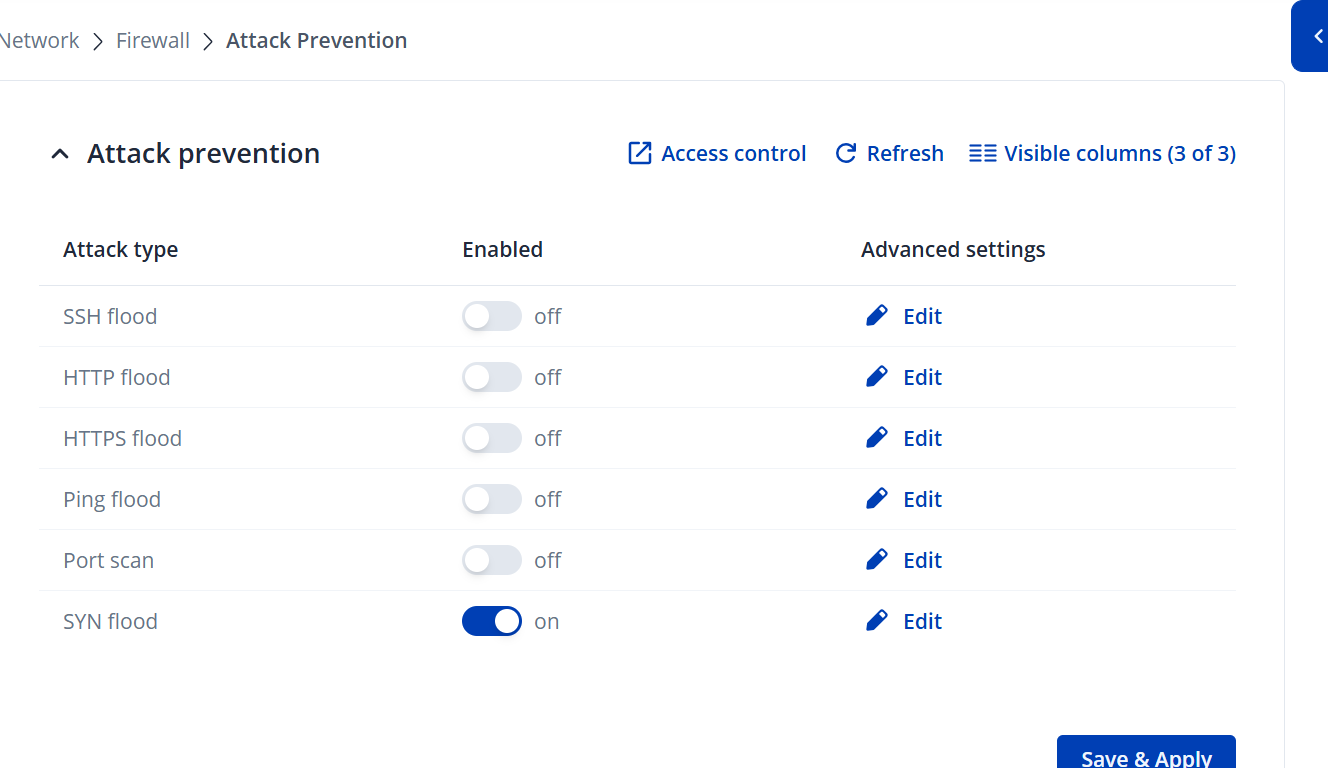Turn on Port scan prevention switch

pyautogui.click(x=491, y=560)
